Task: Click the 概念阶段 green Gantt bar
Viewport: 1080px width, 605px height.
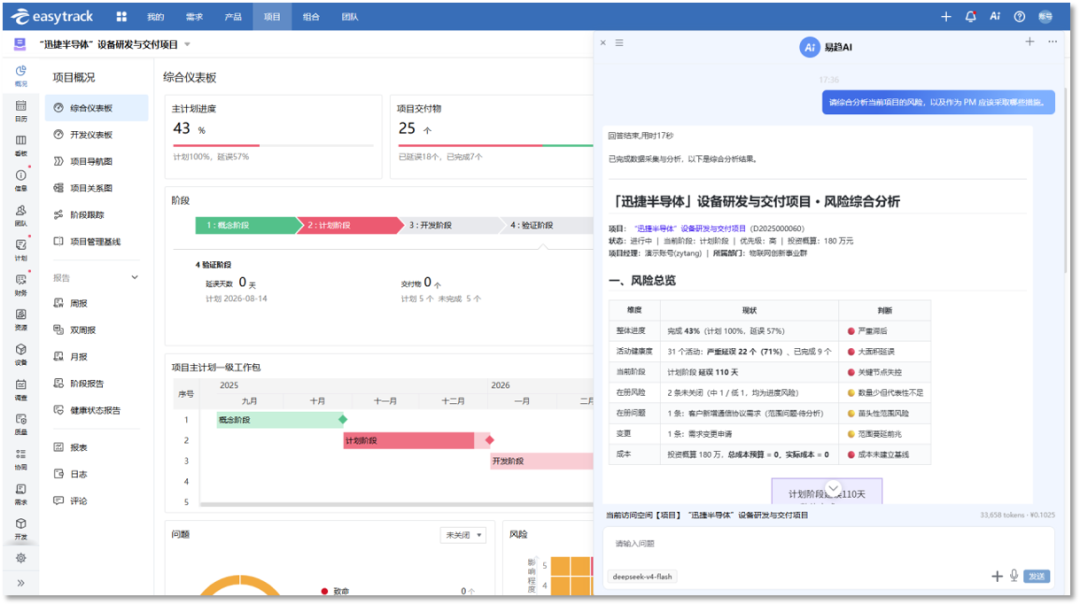Action: pyautogui.click(x=279, y=420)
